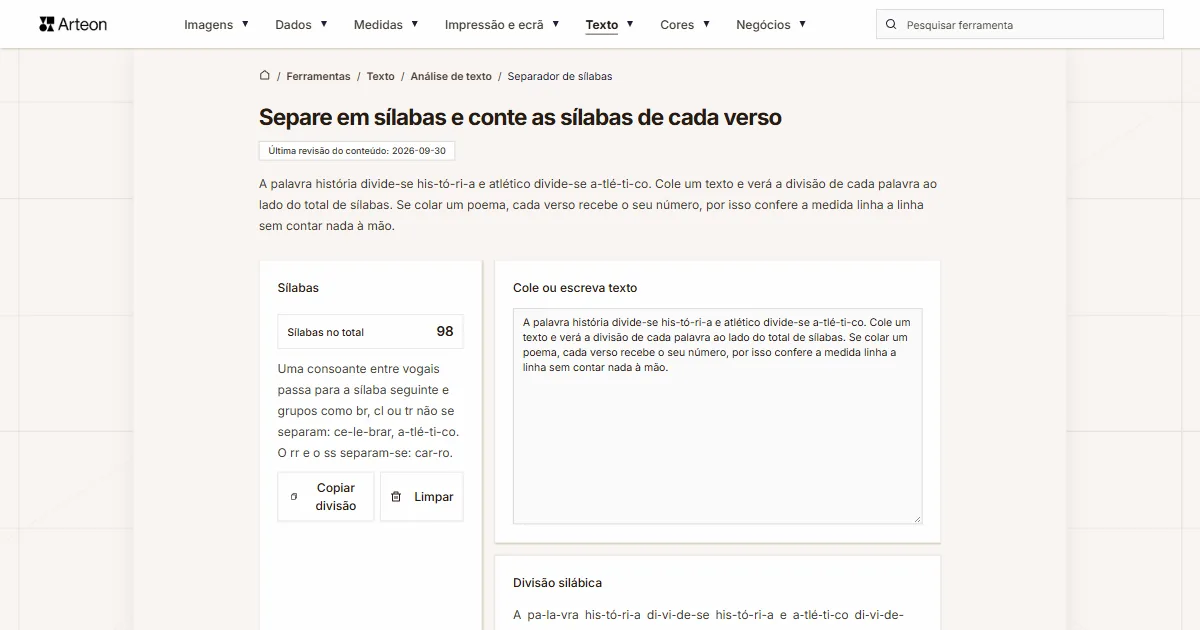Click the Sílabas no total value 98
The width and height of the screenshot is (1200, 630).
tap(445, 331)
